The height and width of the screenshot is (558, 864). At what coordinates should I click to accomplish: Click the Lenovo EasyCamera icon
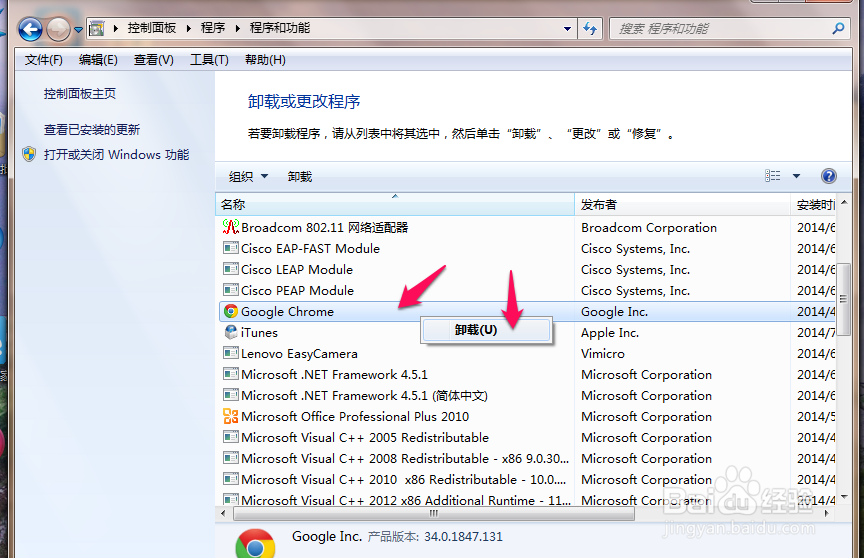click(231, 353)
